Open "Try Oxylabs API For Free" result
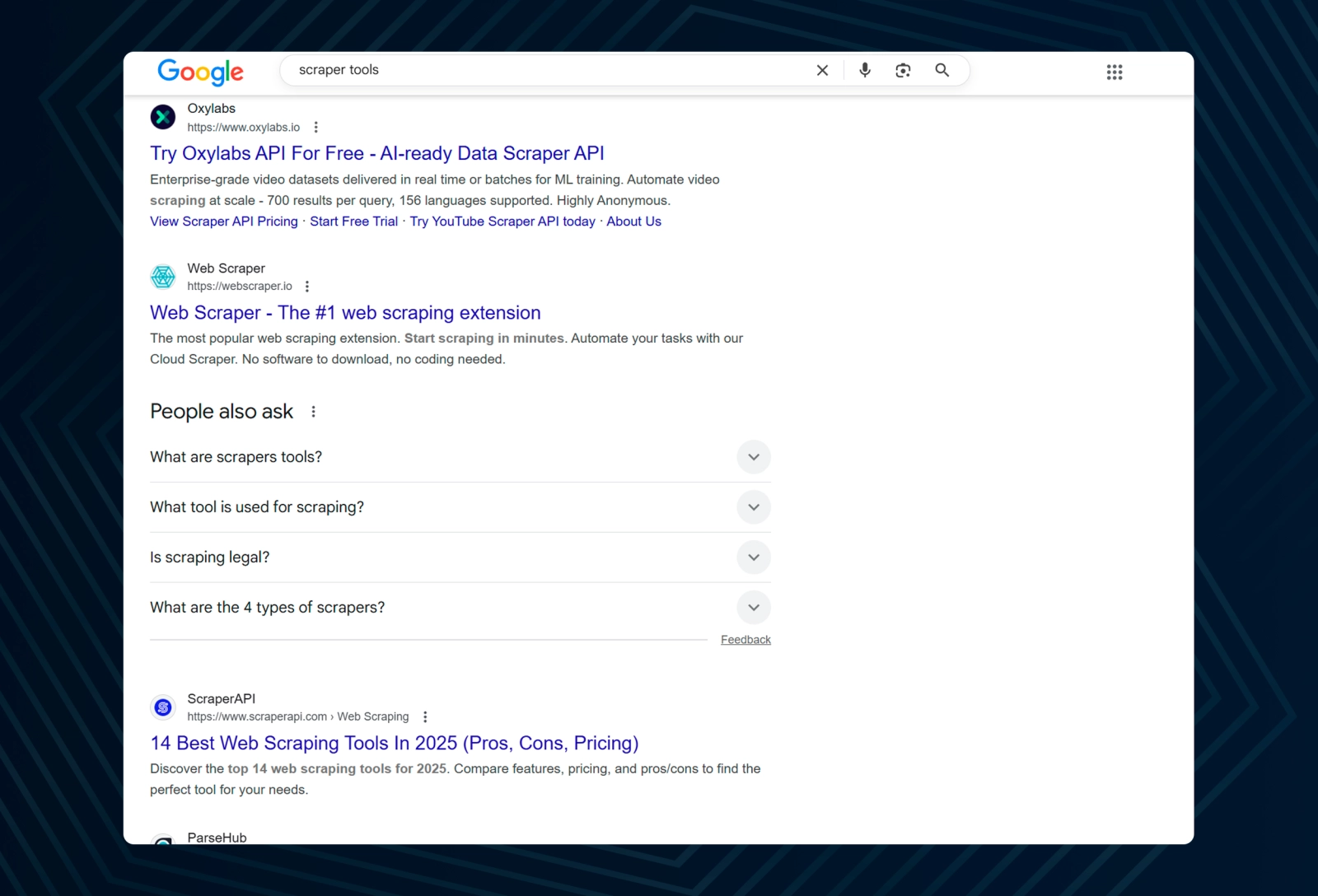The width and height of the screenshot is (1318, 896). point(377,153)
